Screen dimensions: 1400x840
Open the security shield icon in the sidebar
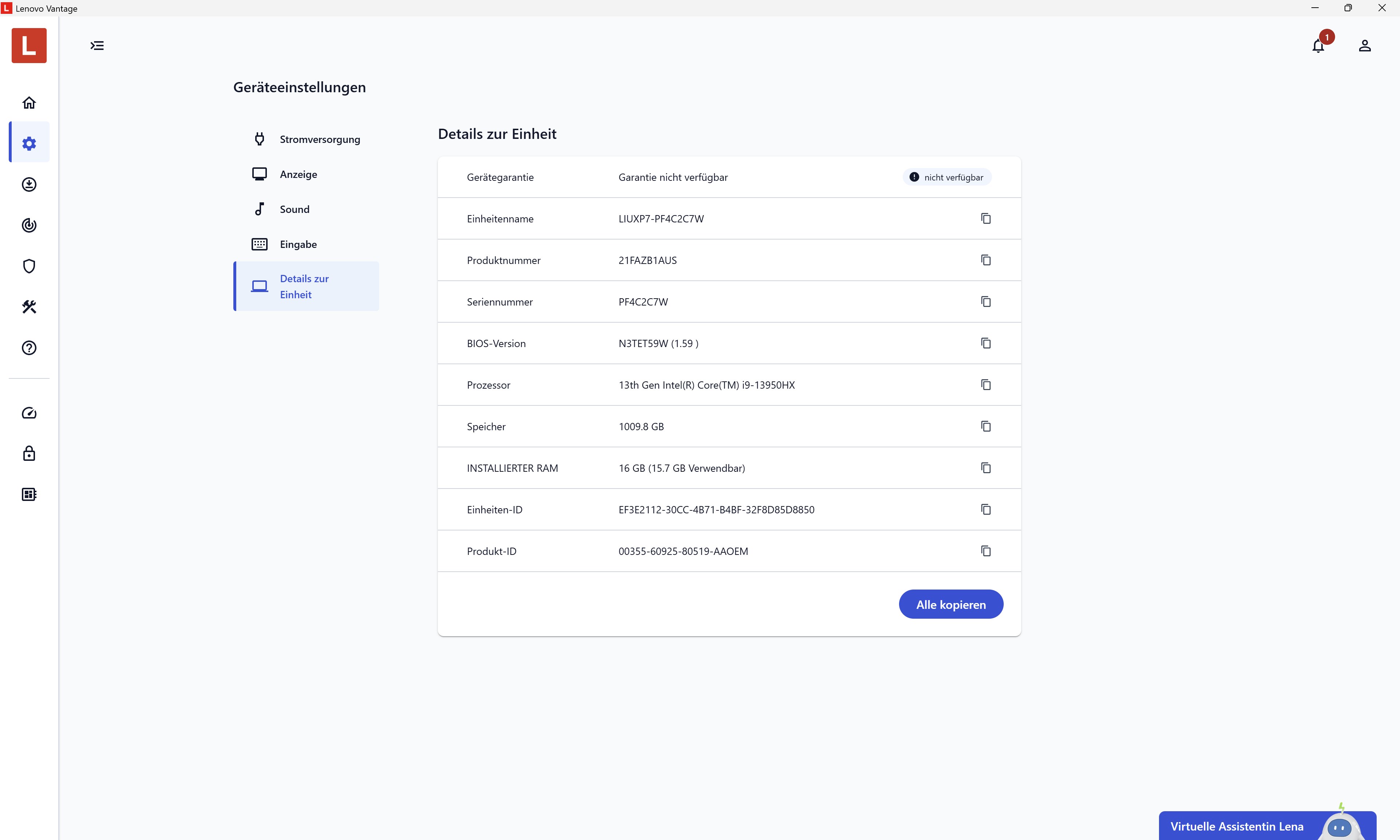[29, 266]
